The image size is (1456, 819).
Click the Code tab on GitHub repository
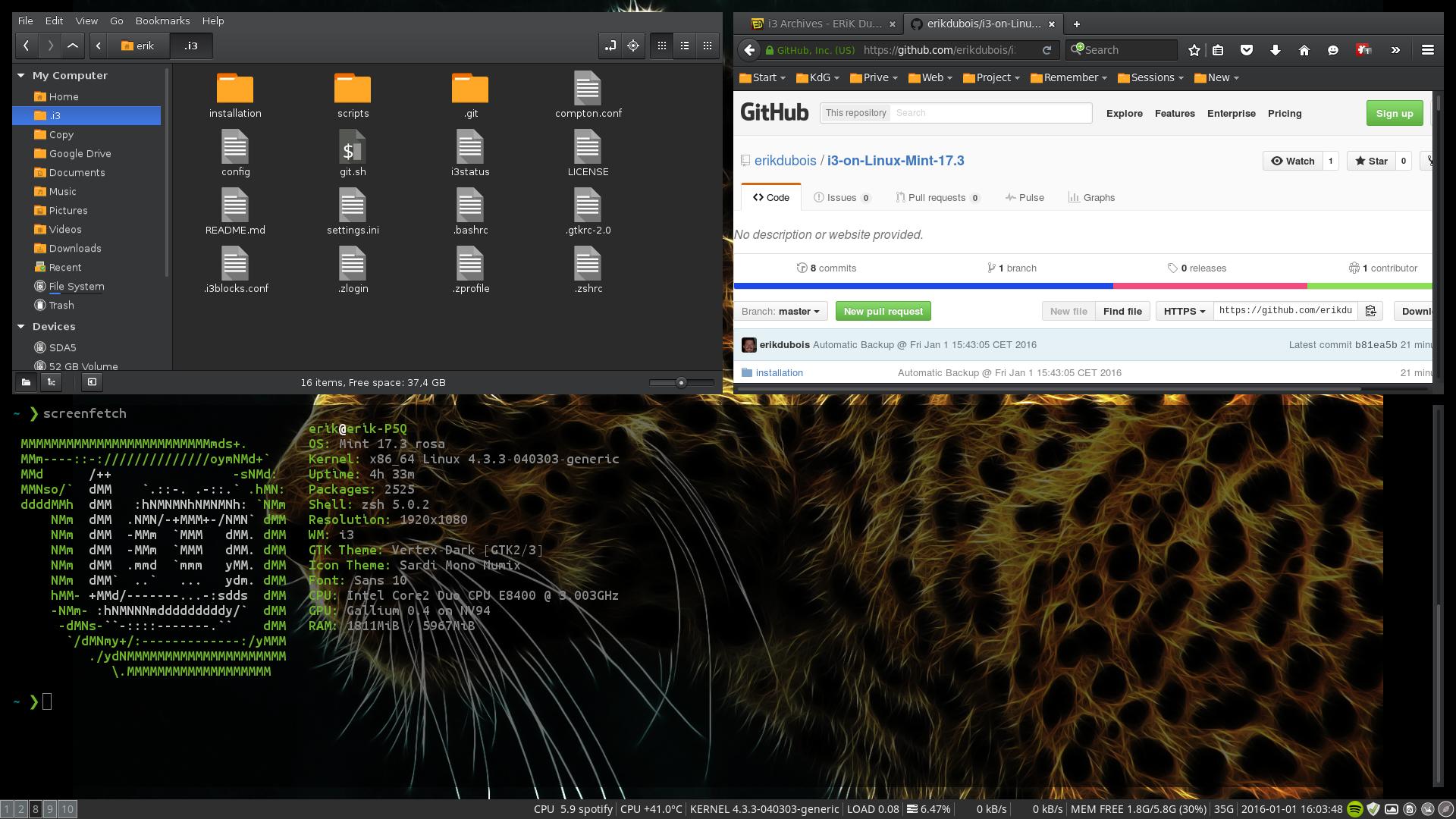point(772,197)
